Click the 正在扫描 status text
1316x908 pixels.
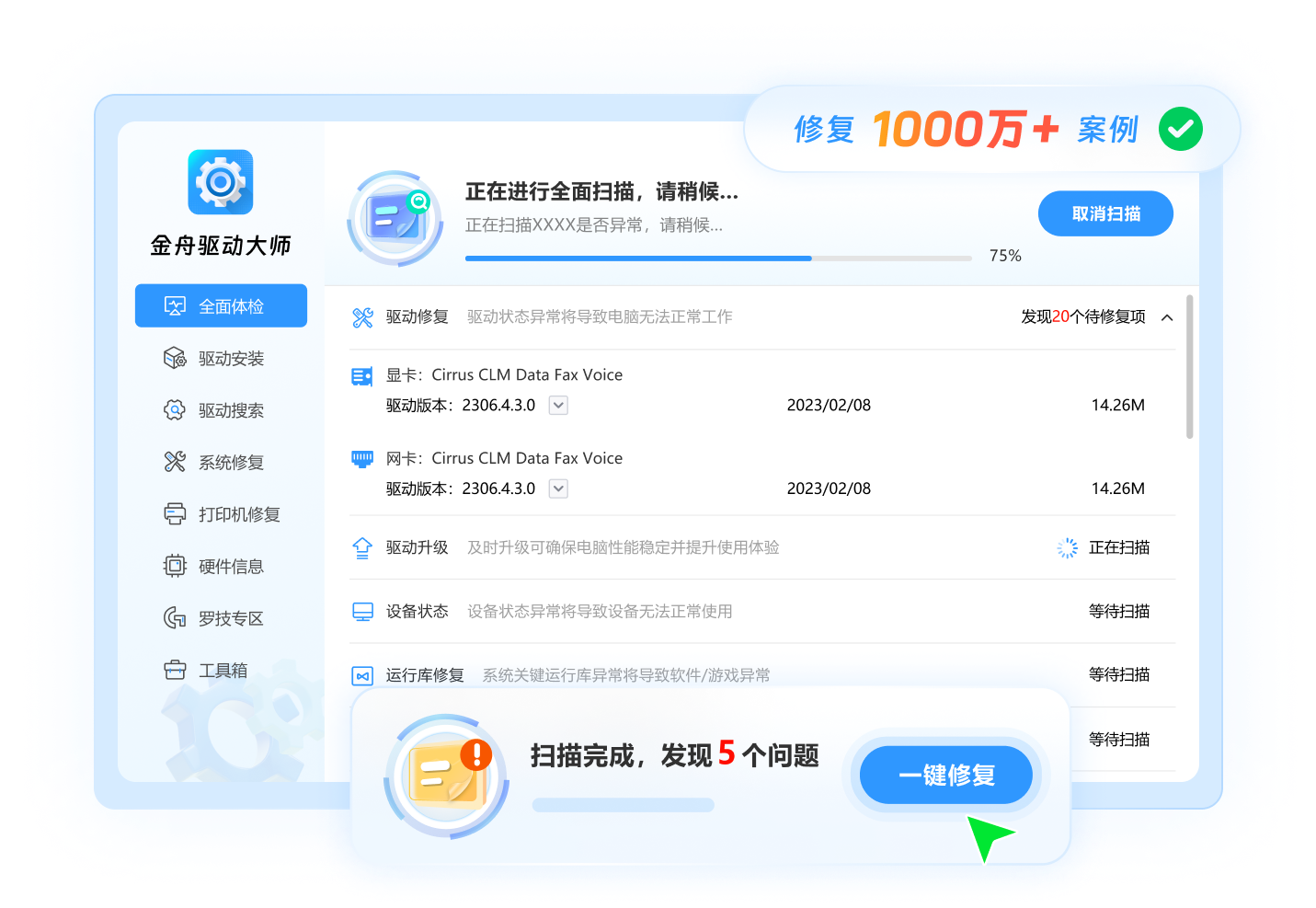coord(1119,547)
